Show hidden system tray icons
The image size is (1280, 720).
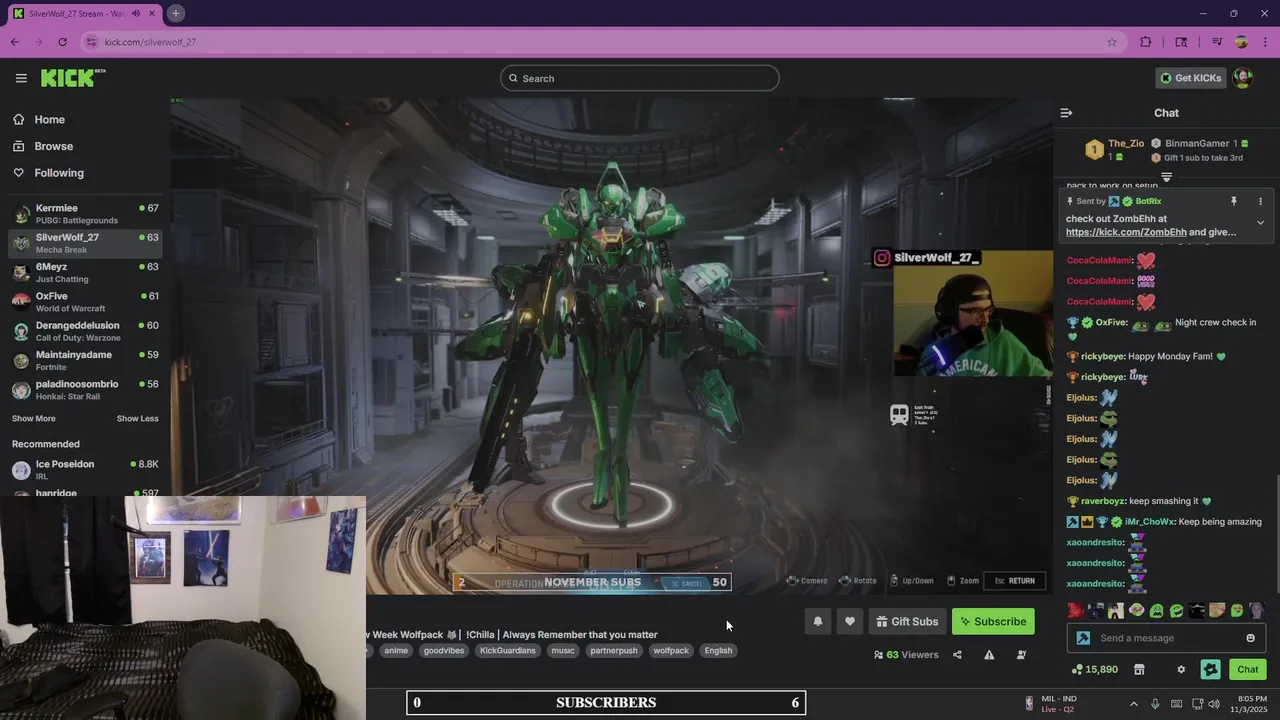point(1133,703)
